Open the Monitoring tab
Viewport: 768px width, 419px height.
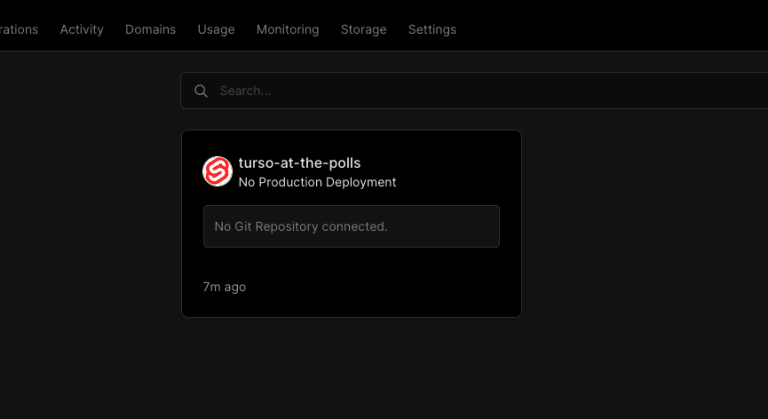pyautogui.click(x=288, y=29)
